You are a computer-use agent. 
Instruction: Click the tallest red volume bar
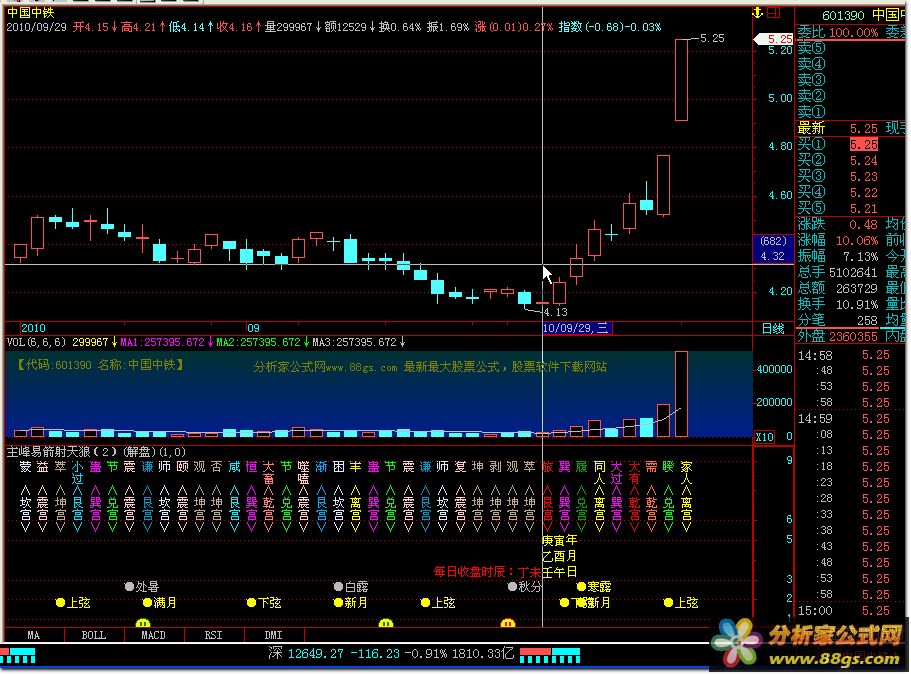[x=682, y=394]
